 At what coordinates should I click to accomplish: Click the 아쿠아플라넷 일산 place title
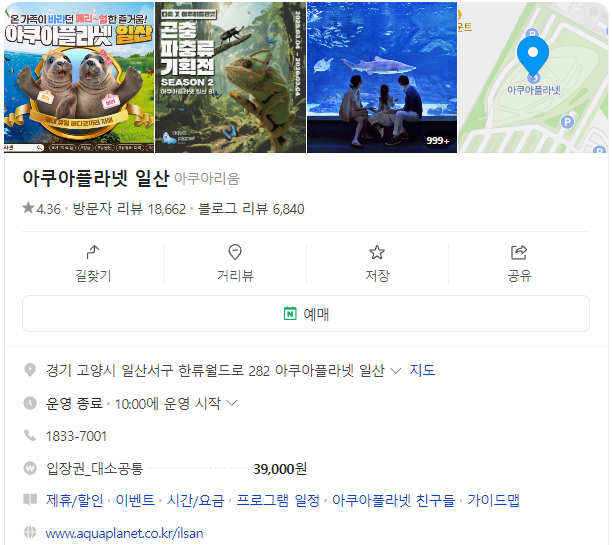(96, 178)
